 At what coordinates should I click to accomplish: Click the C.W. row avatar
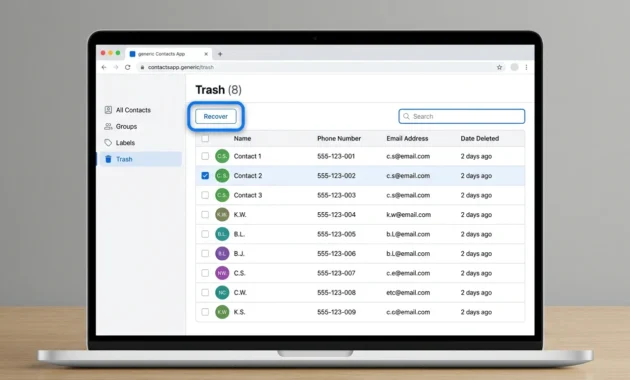tap(222, 292)
